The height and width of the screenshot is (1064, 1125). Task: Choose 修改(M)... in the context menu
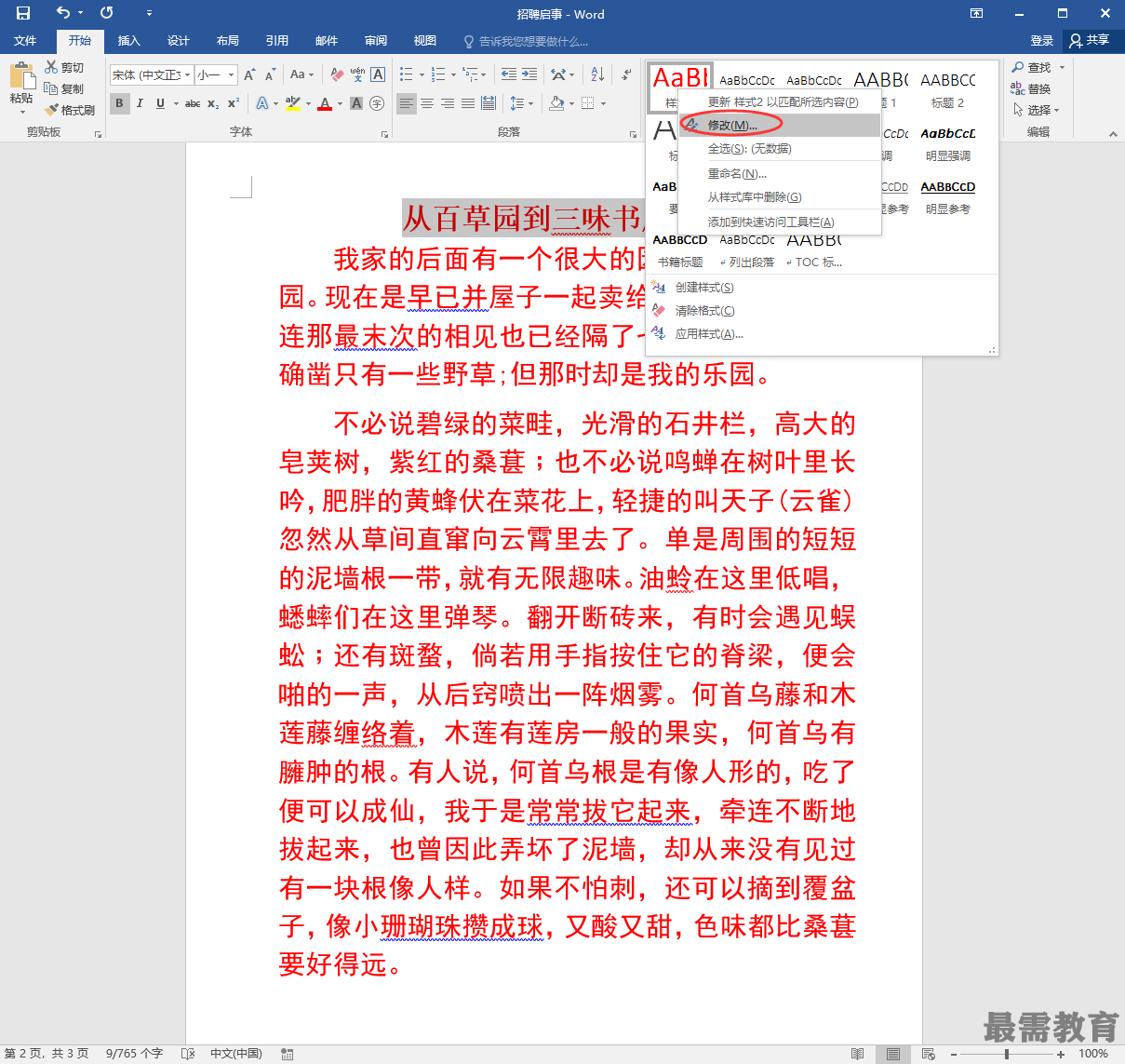780,125
